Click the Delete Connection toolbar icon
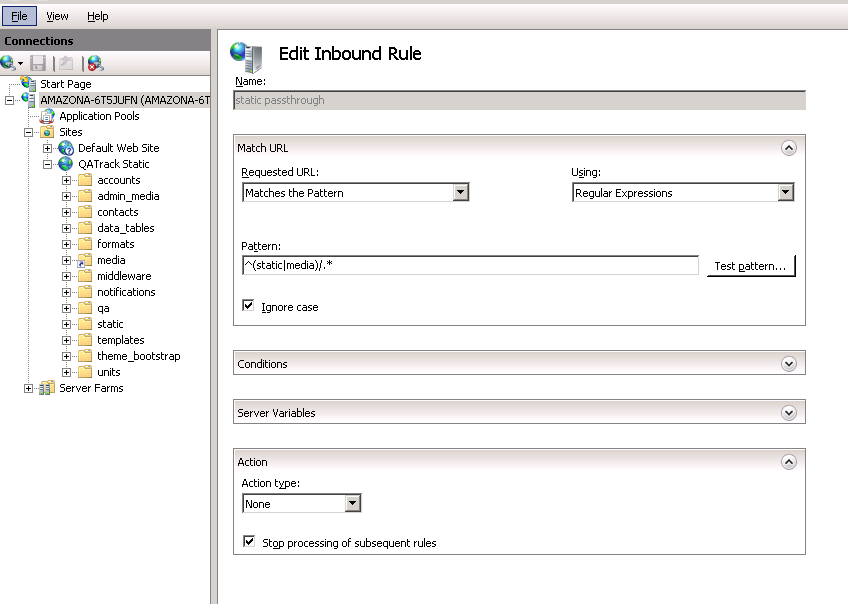 pos(95,63)
